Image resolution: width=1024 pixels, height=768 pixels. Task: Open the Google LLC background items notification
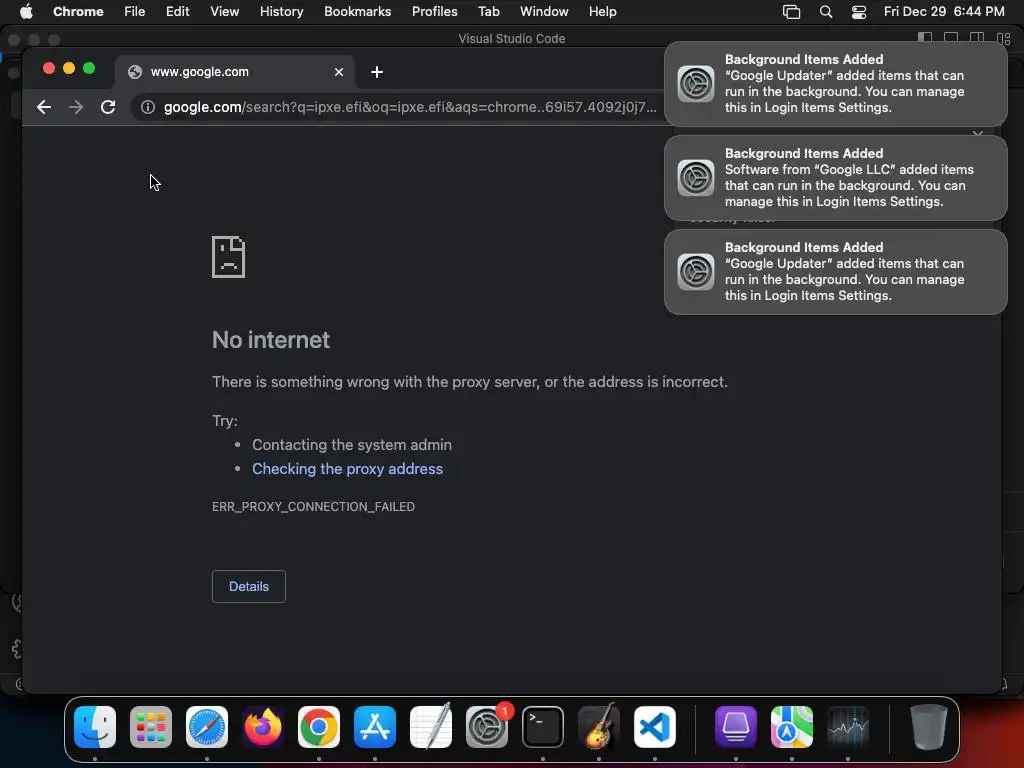click(836, 178)
